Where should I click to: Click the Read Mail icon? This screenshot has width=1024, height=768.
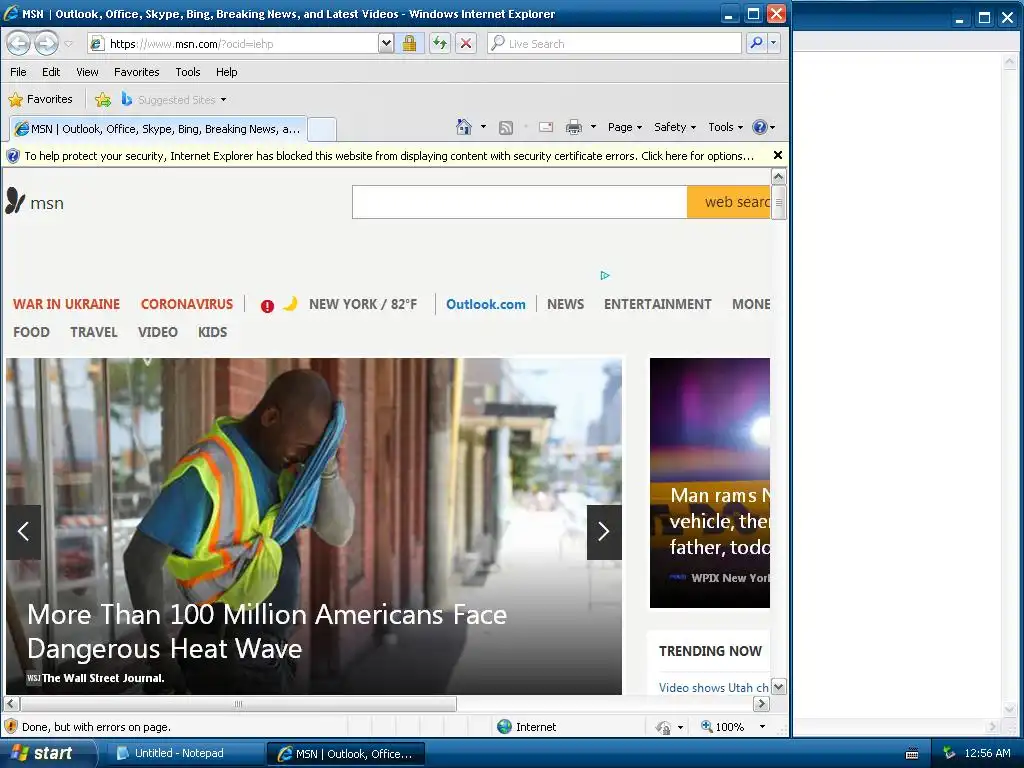click(546, 127)
